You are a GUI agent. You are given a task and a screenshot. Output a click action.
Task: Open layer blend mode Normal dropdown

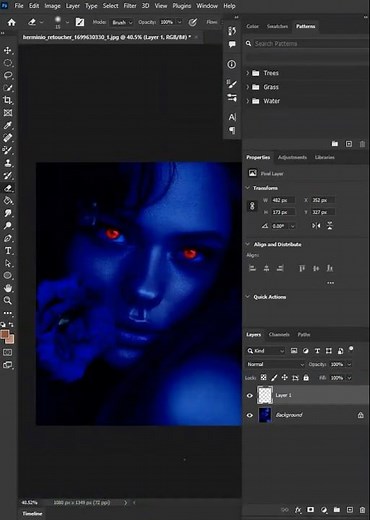point(275,364)
